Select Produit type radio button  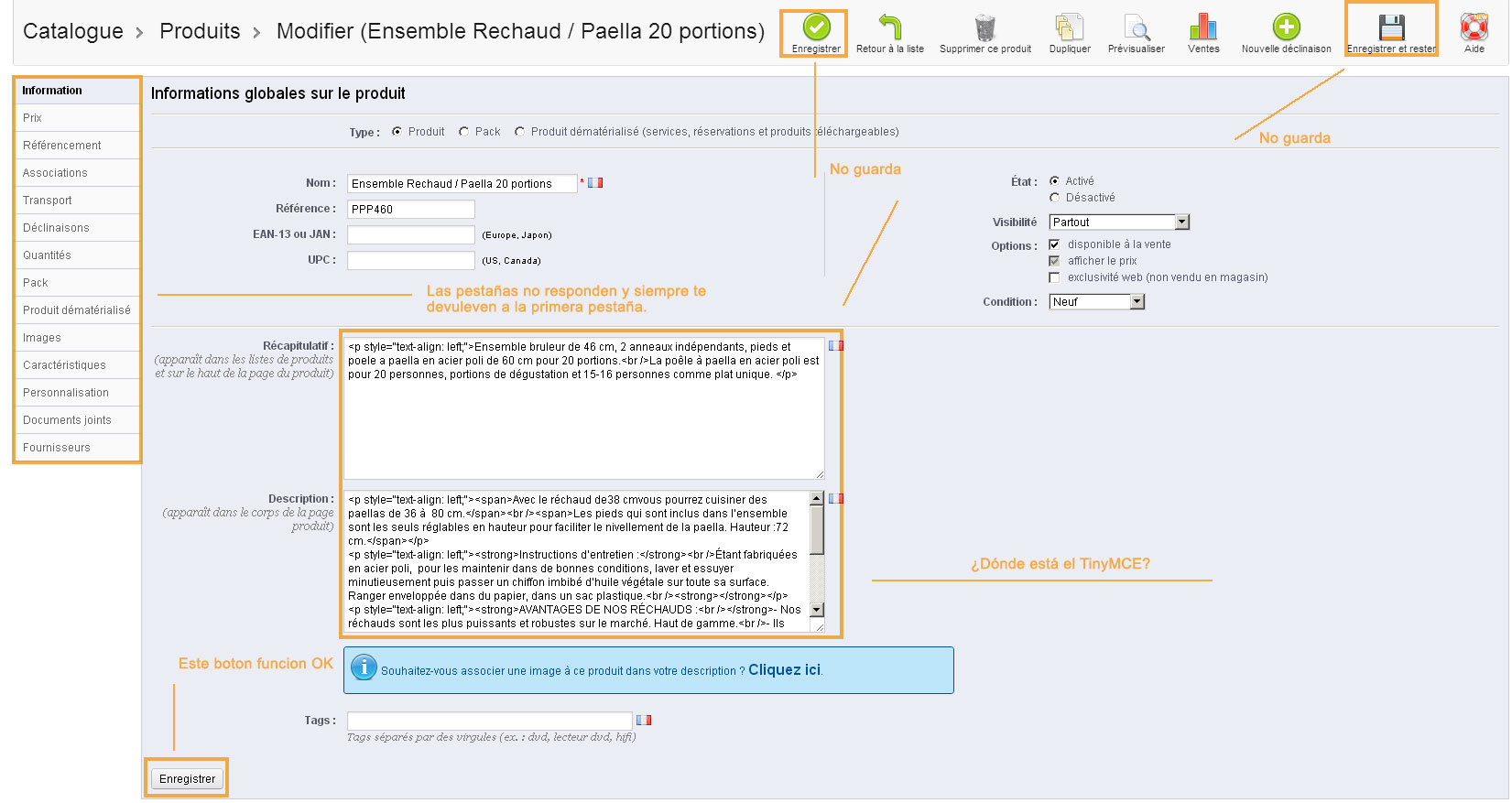[x=397, y=131]
